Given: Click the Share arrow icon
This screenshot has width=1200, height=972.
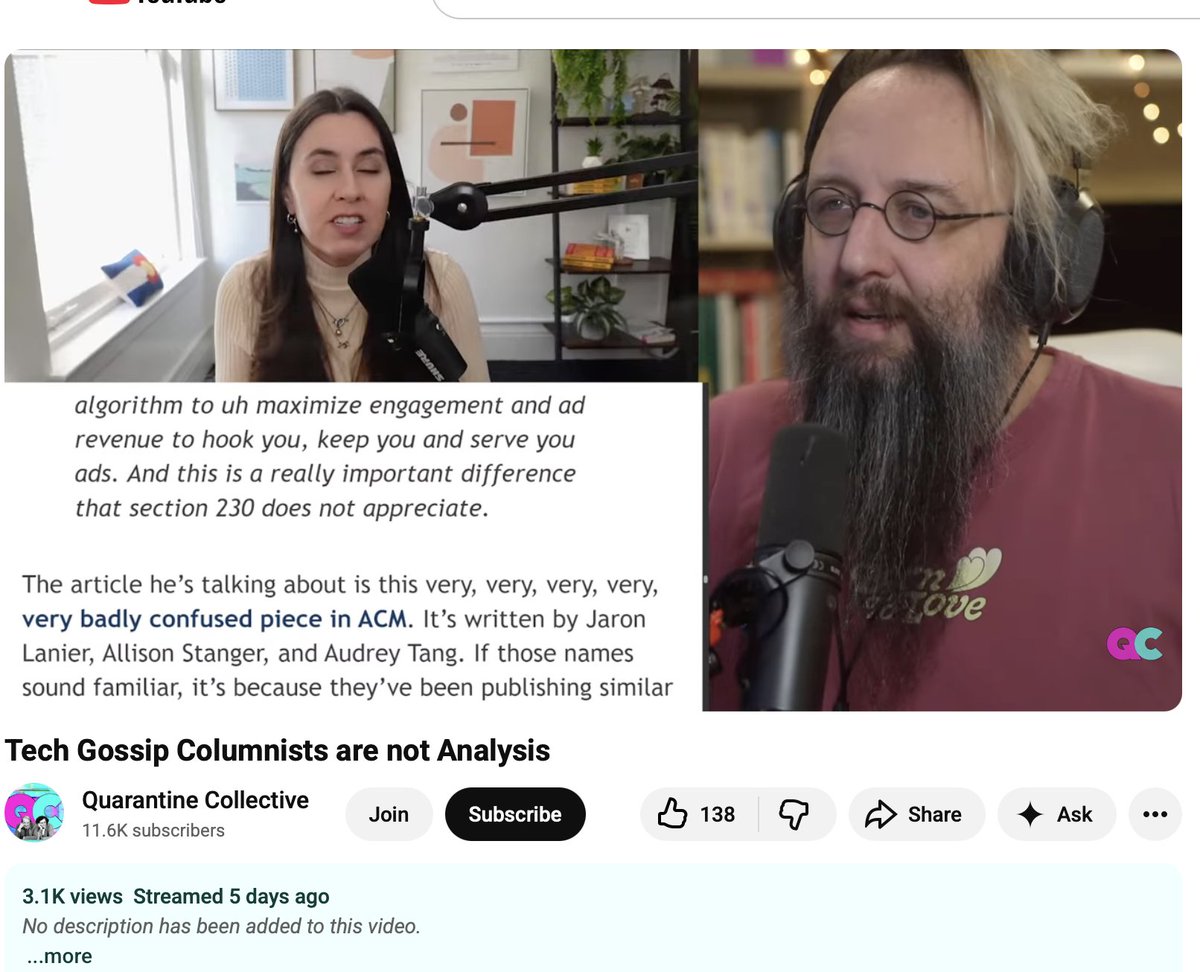Looking at the screenshot, I should coord(880,815).
